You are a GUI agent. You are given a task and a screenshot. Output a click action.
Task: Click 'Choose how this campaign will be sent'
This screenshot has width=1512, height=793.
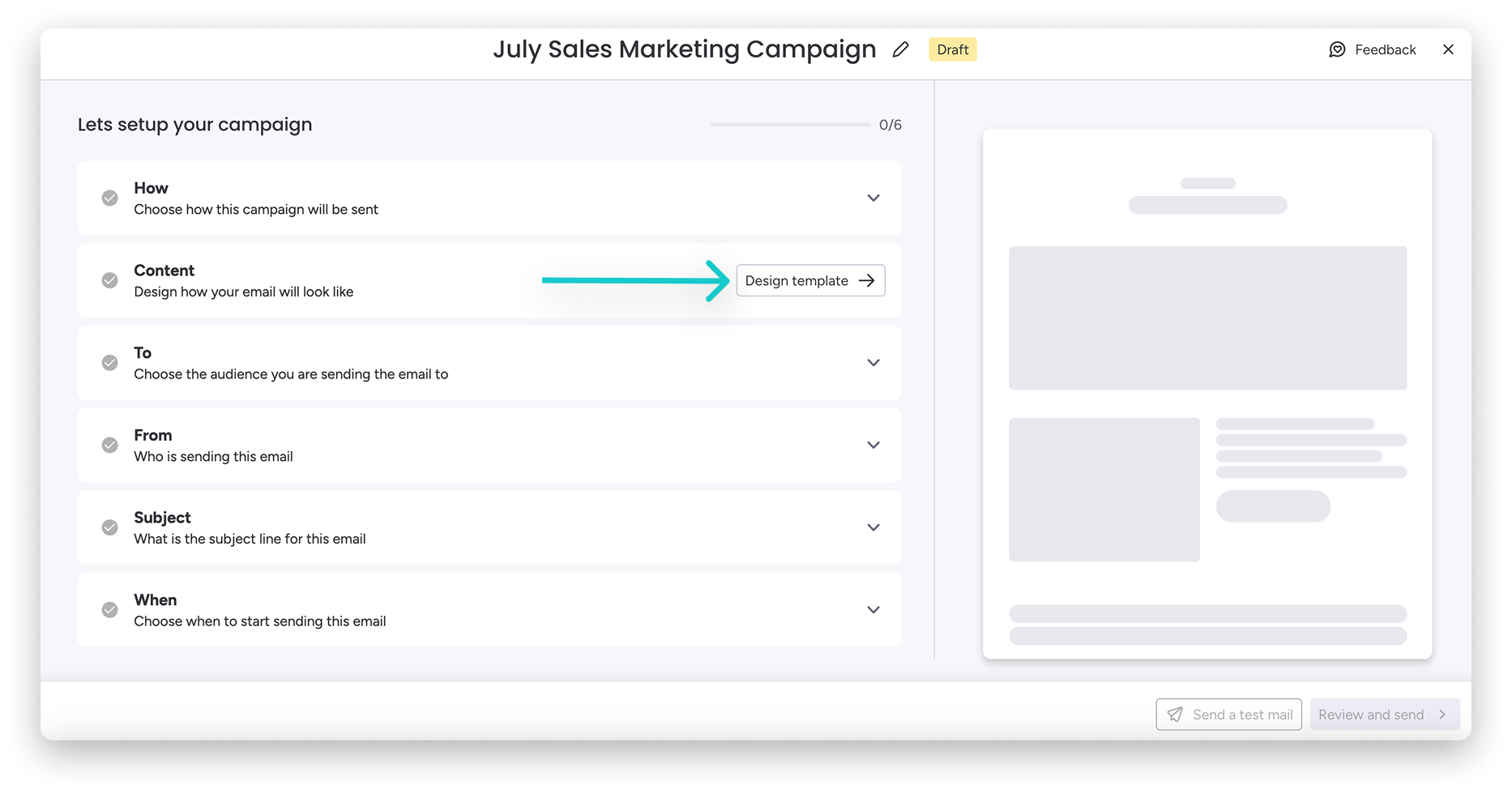click(x=256, y=210)
